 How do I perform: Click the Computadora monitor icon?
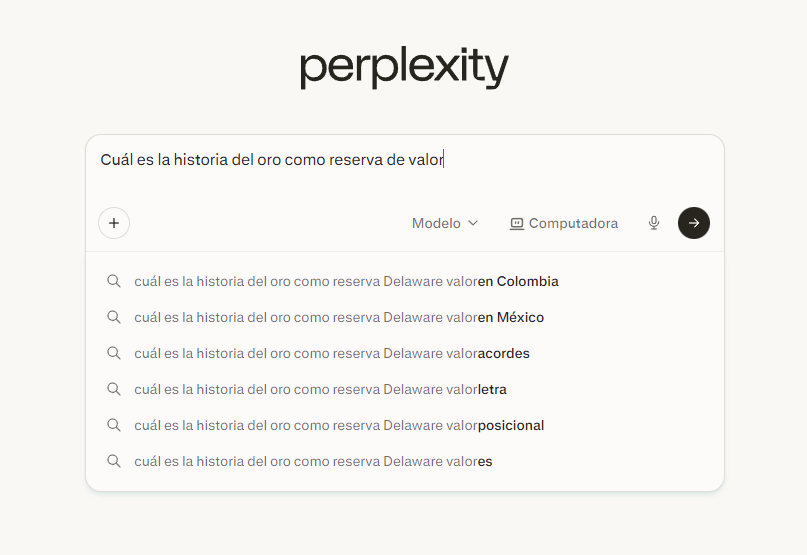click(517, 223)
